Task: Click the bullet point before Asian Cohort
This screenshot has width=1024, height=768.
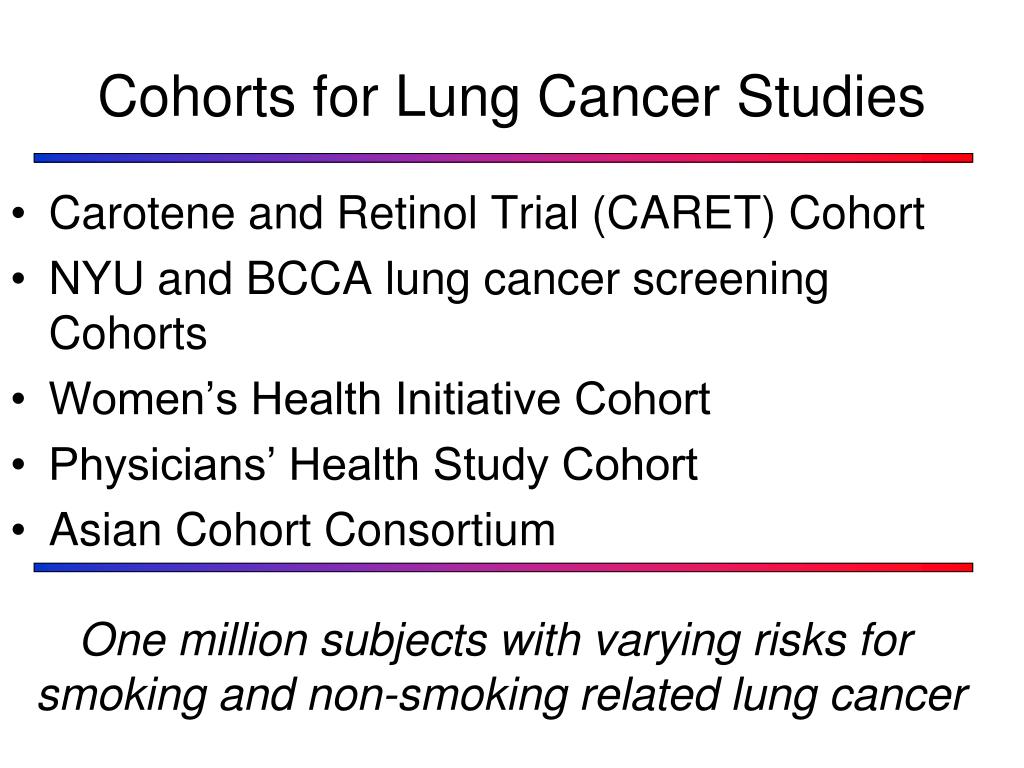Action: point(18,530)
